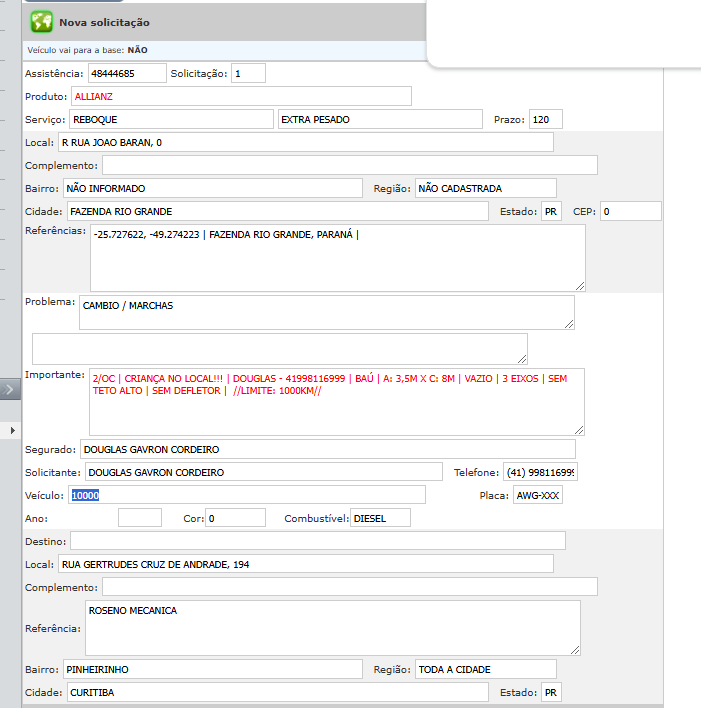
Task: Focus the Produto field showing ALLIANZ
Action: (240, 96)
